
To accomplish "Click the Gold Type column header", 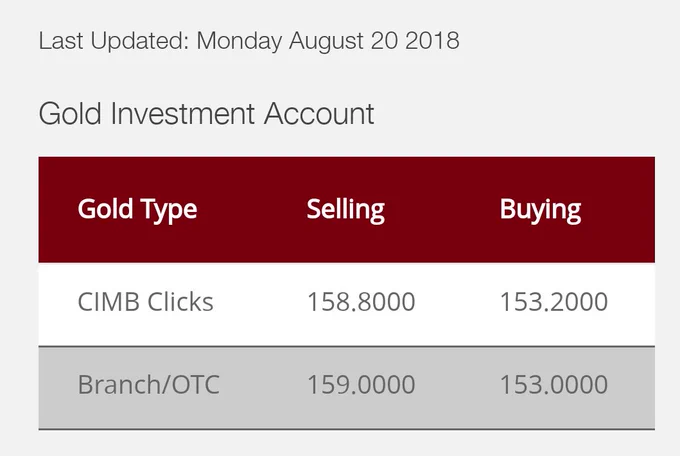I will click(x=137, y=210).
